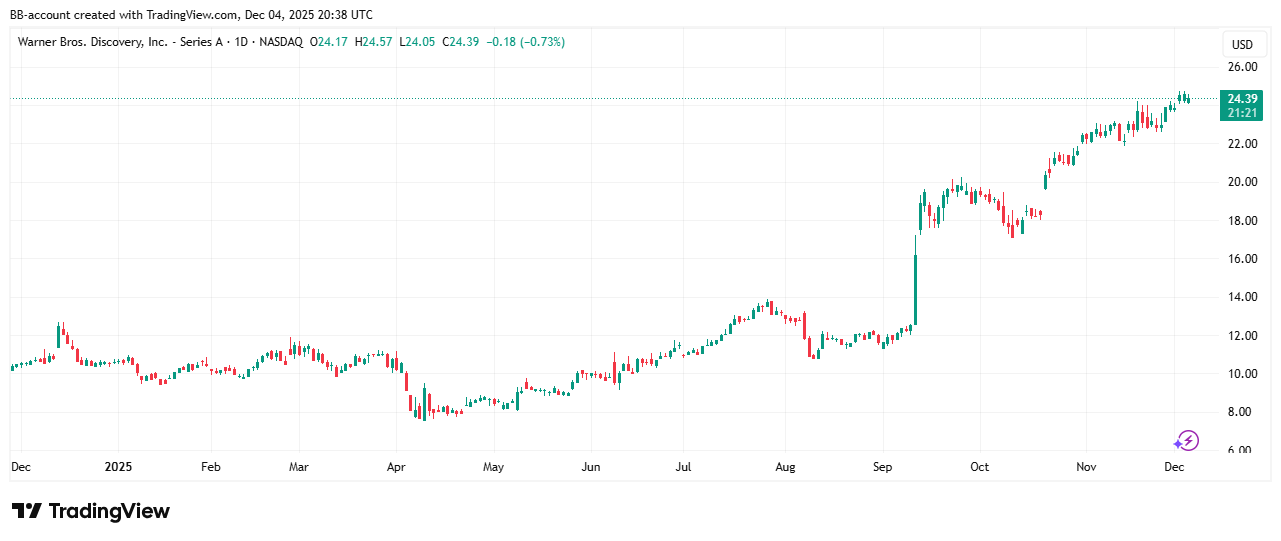This screenshot has width=1281, height=541.
Task: Click the open value O24.17
Action: pyautogui.click(x=330, y=42)
